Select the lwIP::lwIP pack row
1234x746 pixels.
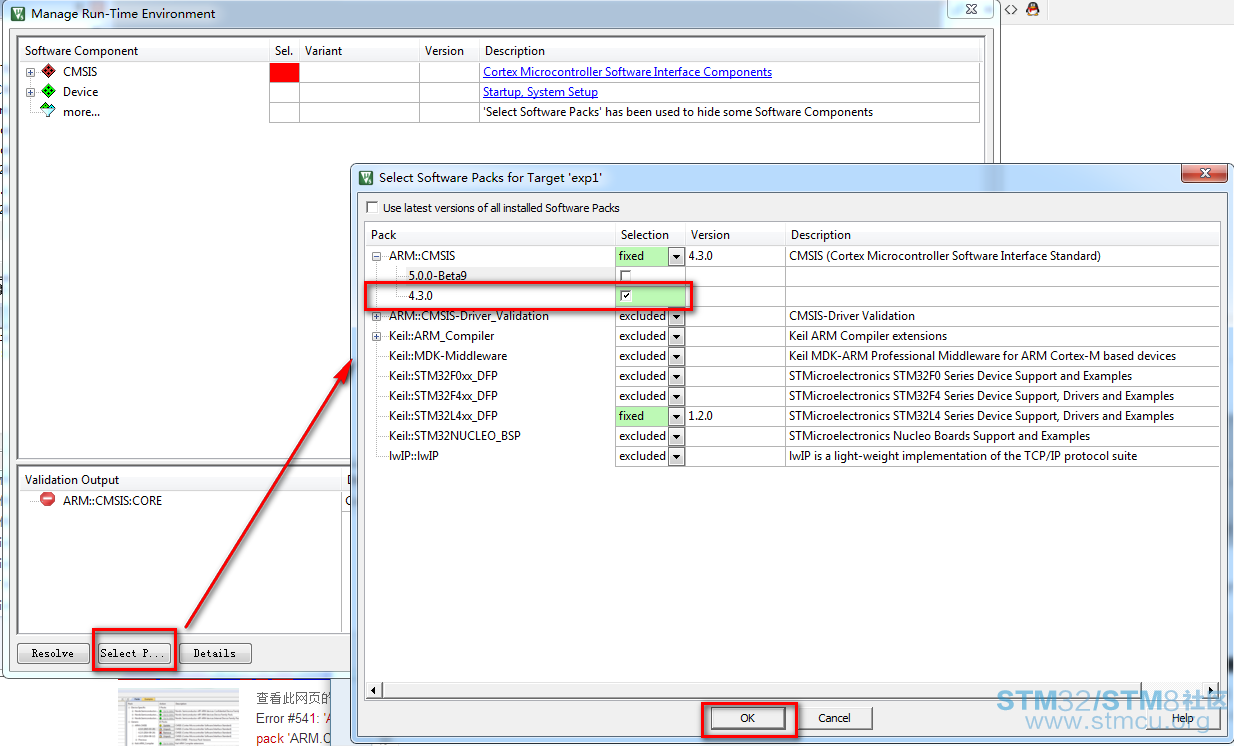pyautogui.click(x=414, y=456)
